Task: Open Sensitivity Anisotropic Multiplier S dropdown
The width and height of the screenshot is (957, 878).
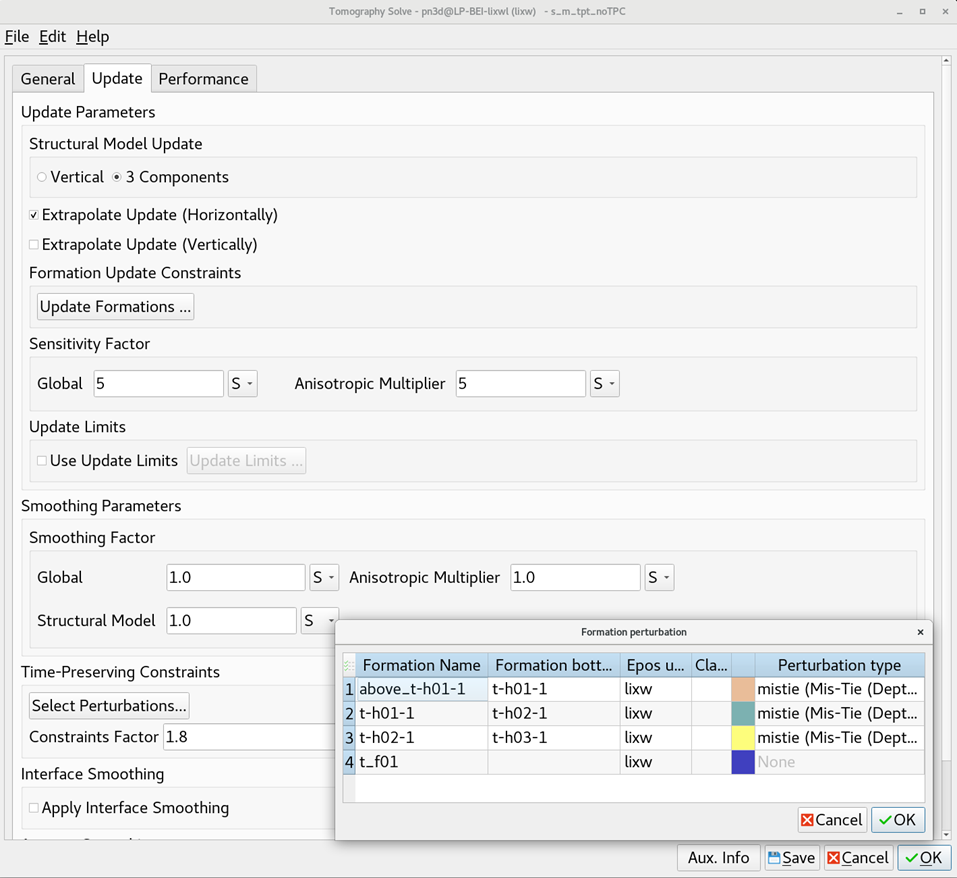Action: (604, 384)
